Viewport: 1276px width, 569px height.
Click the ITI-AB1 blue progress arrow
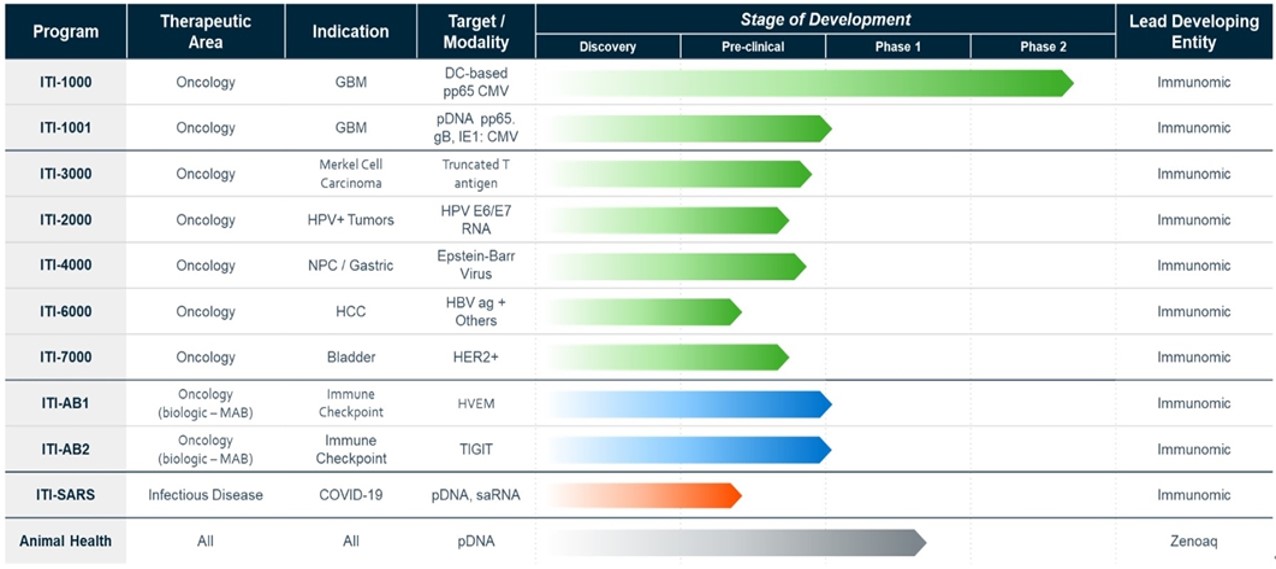[x=690, y=404]
